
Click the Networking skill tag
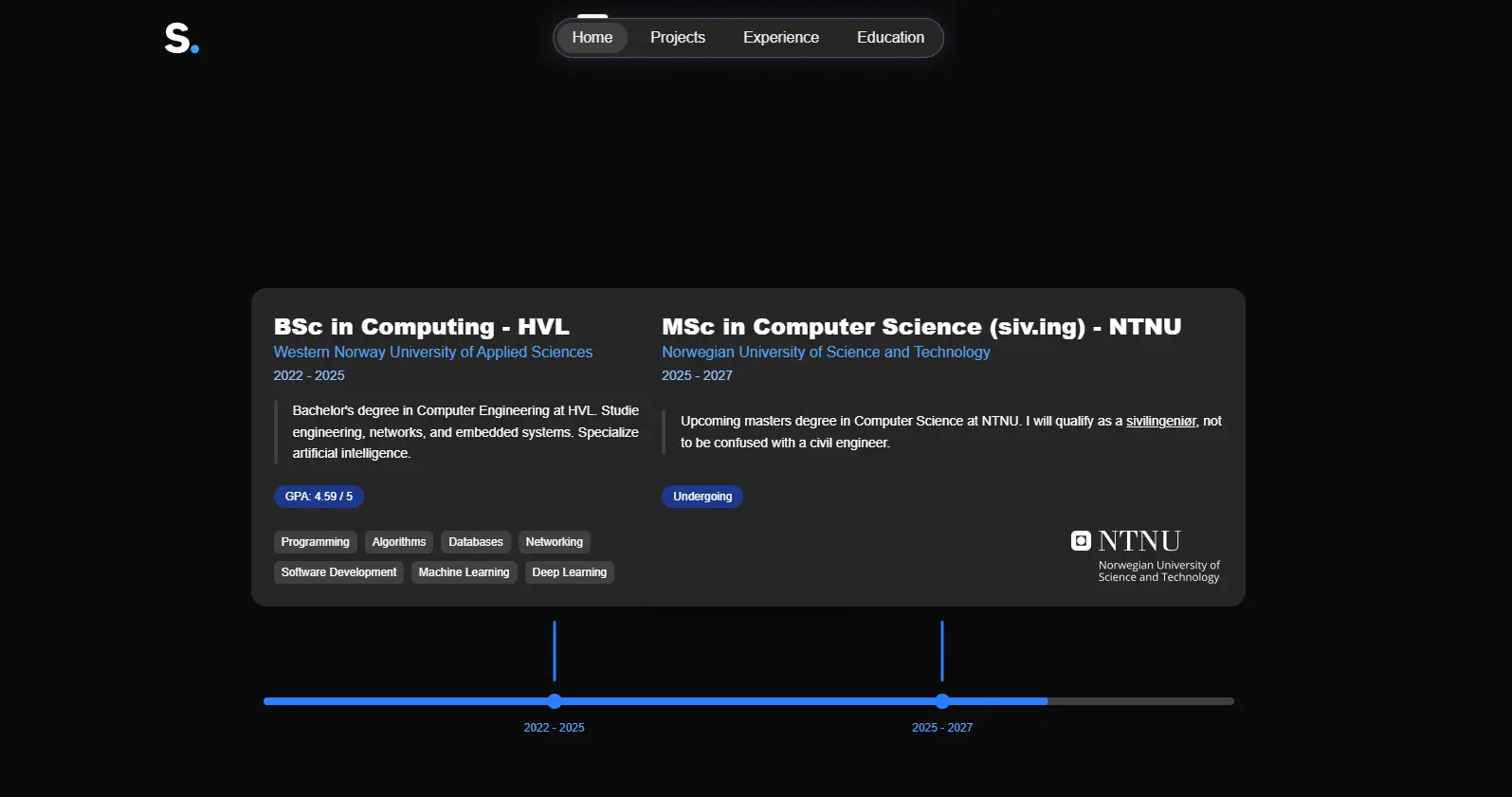555,542
